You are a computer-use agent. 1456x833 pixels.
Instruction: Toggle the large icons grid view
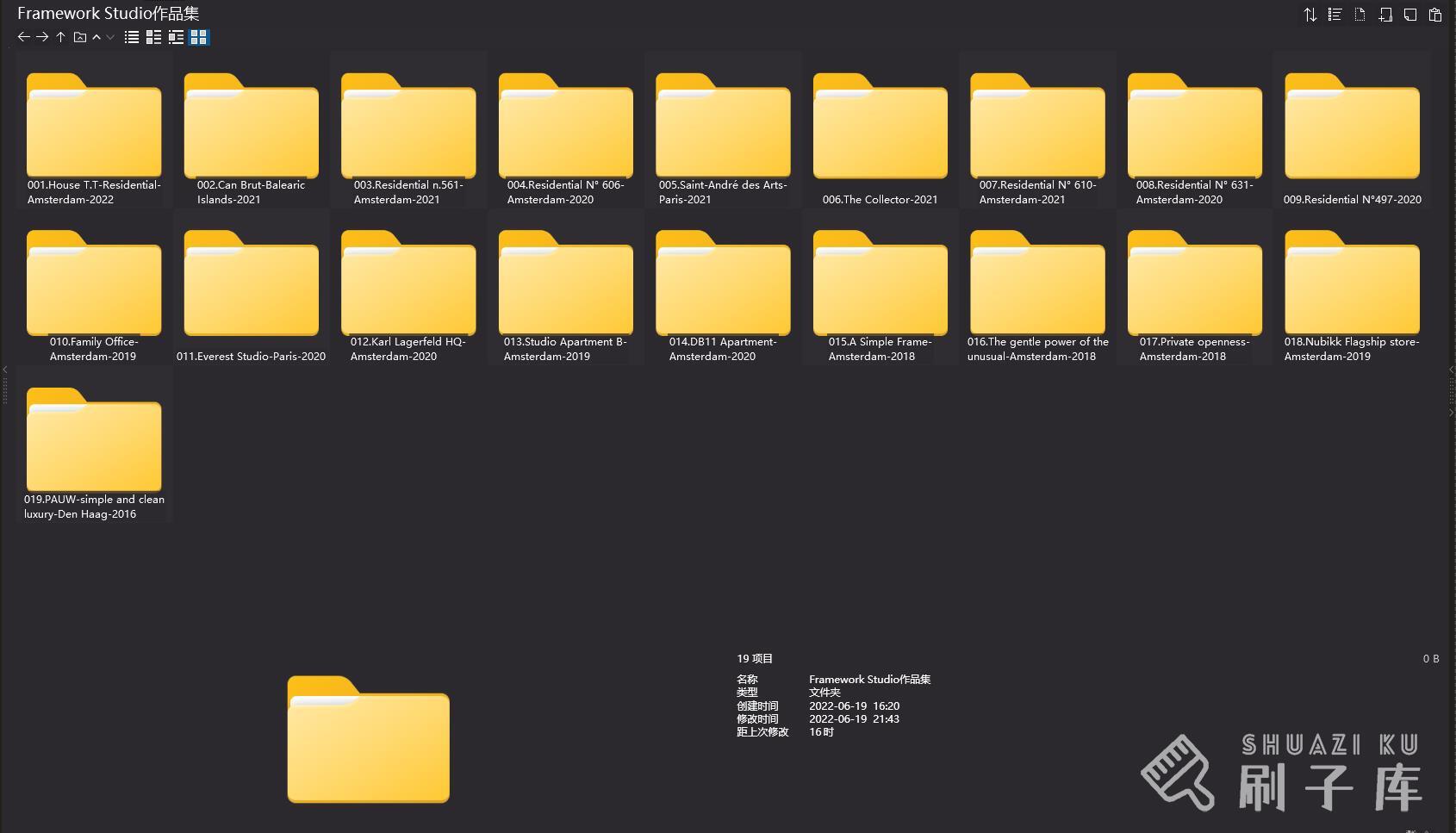198,37
